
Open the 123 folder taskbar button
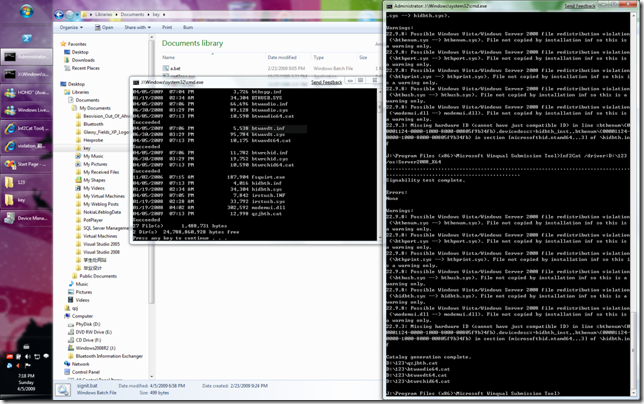tap(26, 182)
